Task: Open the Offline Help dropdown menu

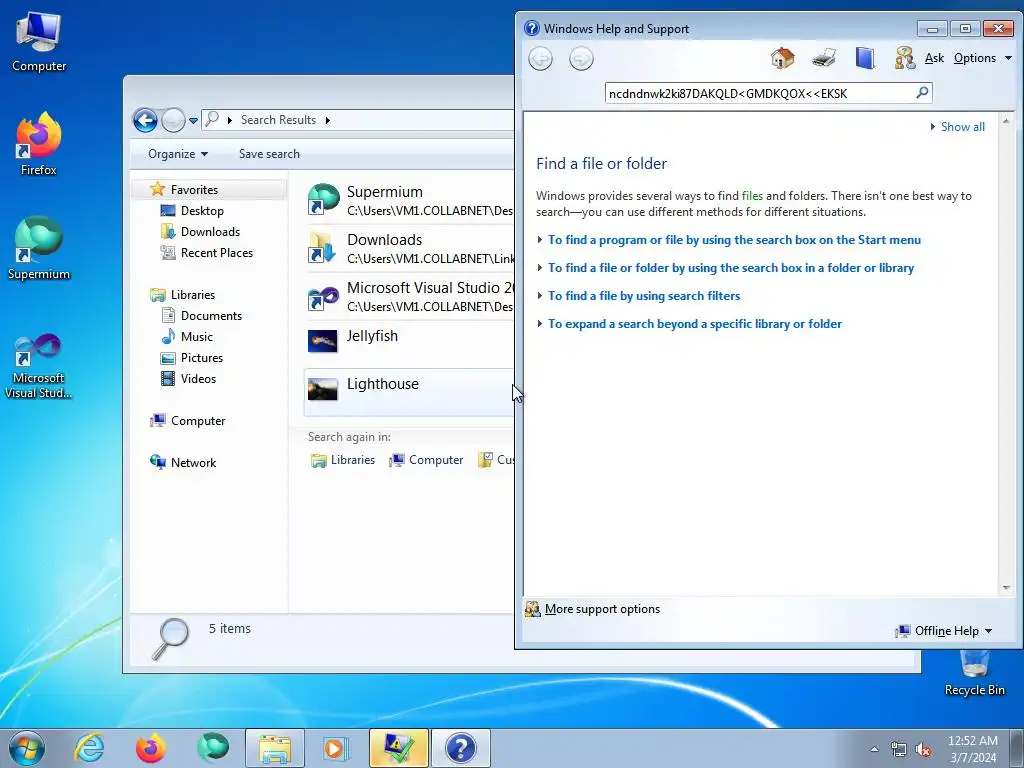Action: tap(944, 631)
